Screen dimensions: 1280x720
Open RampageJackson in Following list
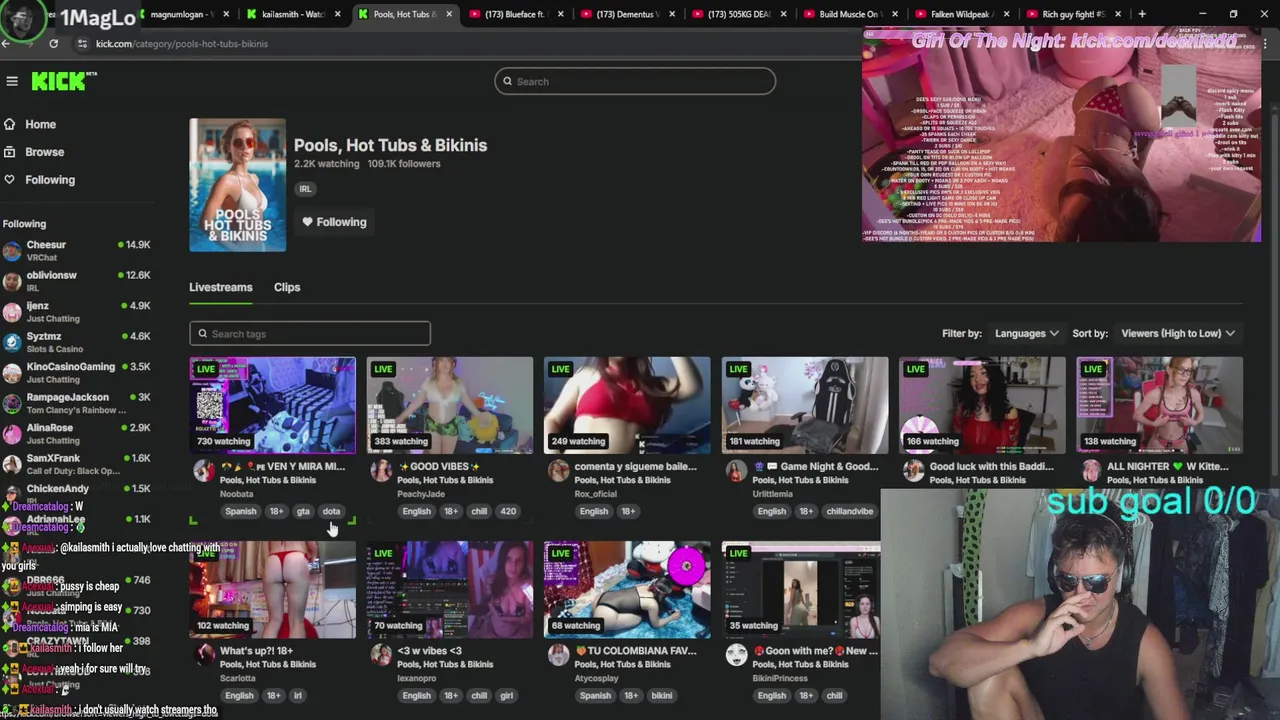click(x=76, y=403)
